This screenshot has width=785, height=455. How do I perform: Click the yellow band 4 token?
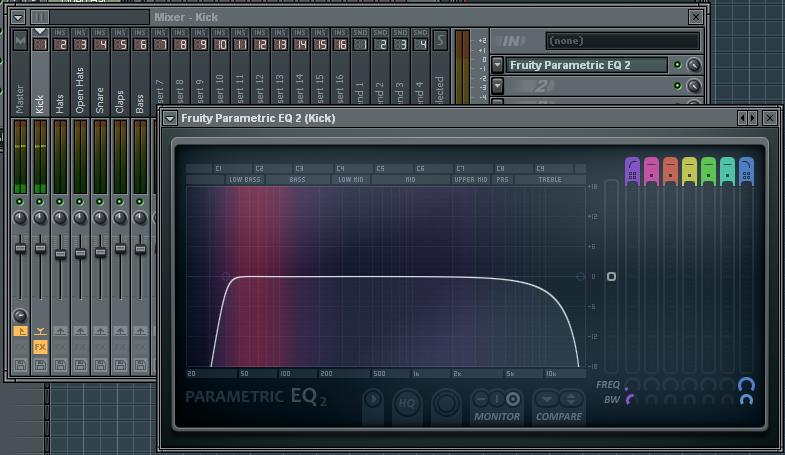(690, 170)
